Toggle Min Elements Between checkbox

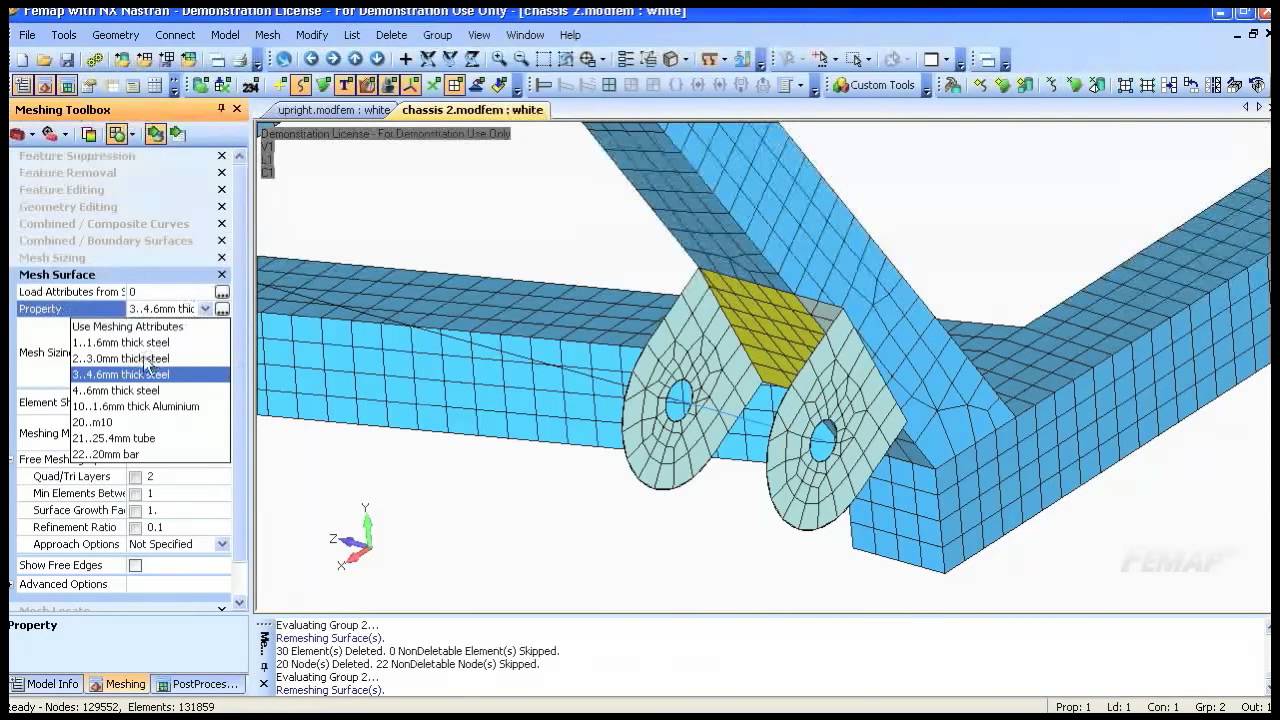(135, 494)
